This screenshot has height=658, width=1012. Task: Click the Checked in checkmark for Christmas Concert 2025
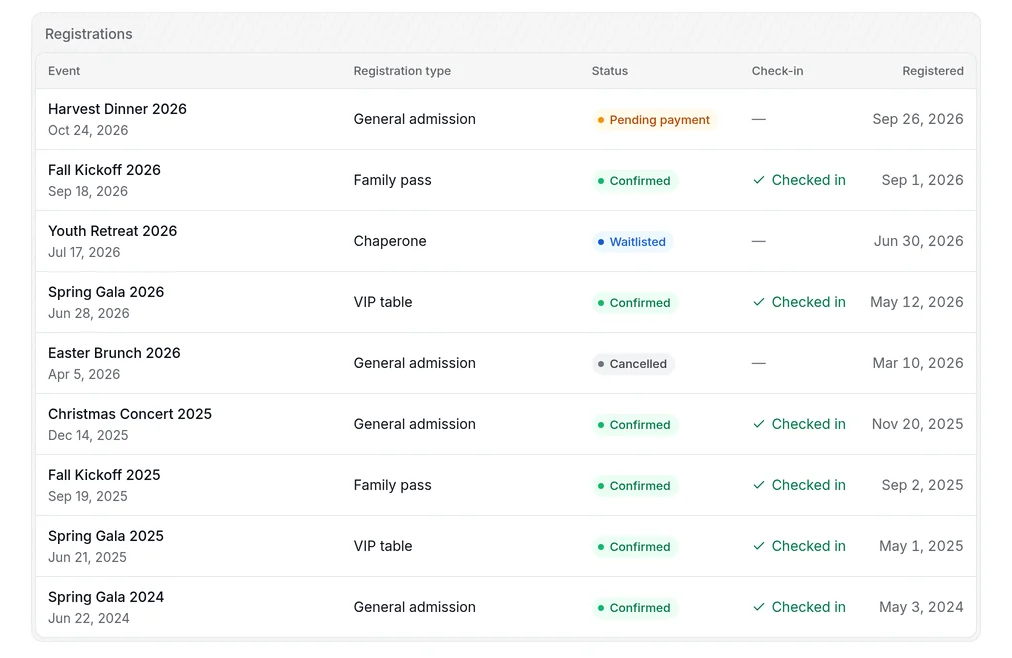pyautogui.click(x=759, y=424)
